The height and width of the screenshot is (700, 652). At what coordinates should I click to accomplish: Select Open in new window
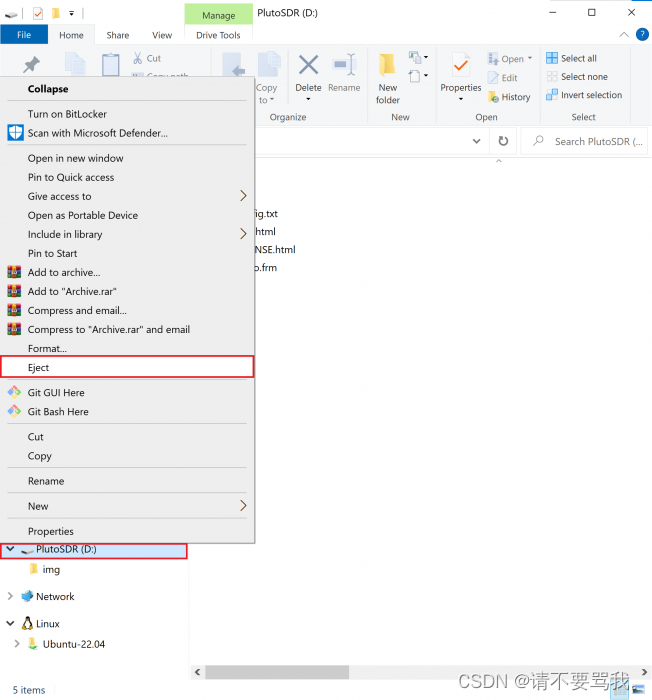click(128, 158)
